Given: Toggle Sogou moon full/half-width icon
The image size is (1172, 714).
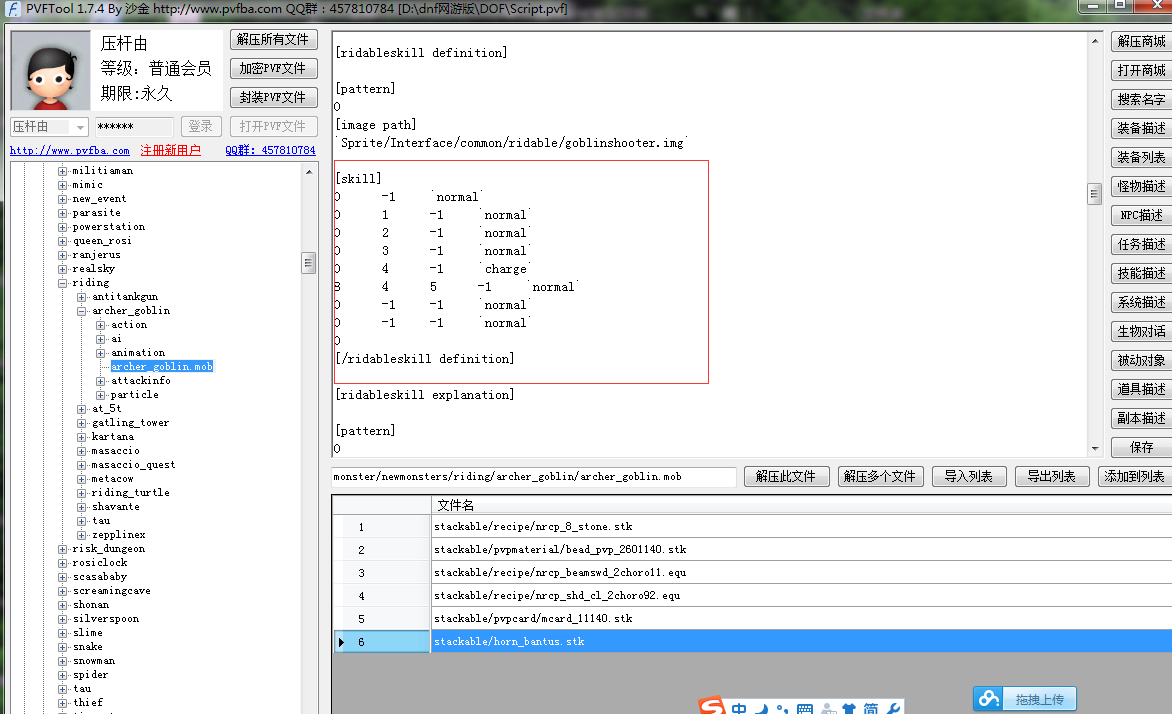Looking at the screenshot, I should [762, 709].
